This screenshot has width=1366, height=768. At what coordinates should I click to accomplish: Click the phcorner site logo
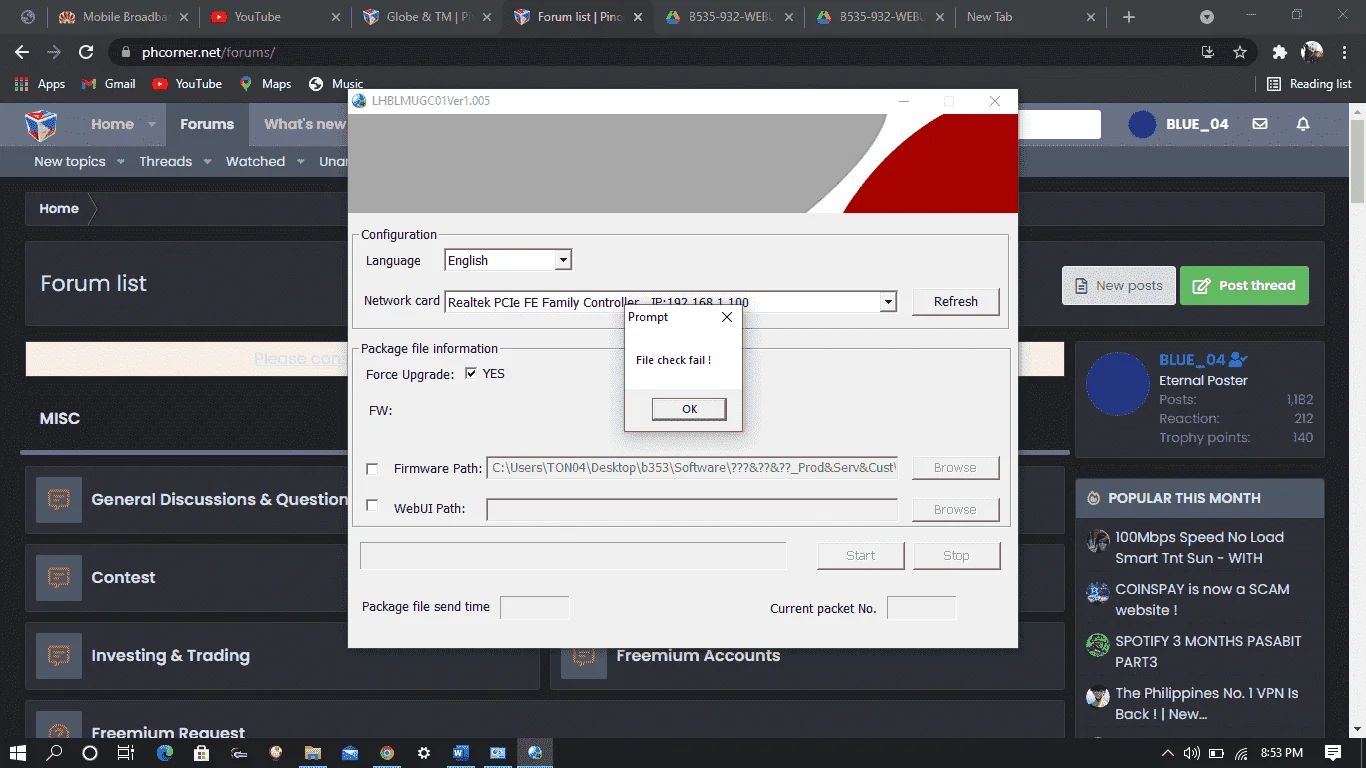pos(41,125)
